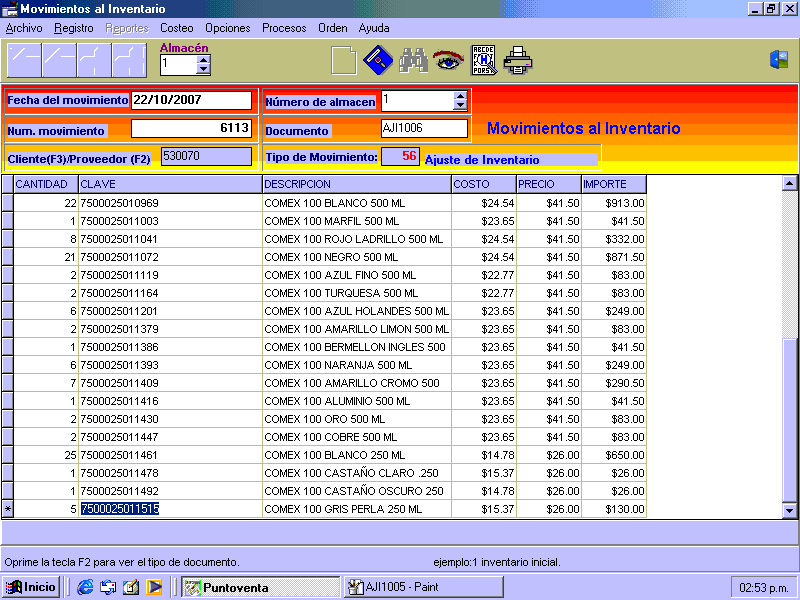Open the Costeo menu
The image size is (800, 600).
tap(177, 28)
